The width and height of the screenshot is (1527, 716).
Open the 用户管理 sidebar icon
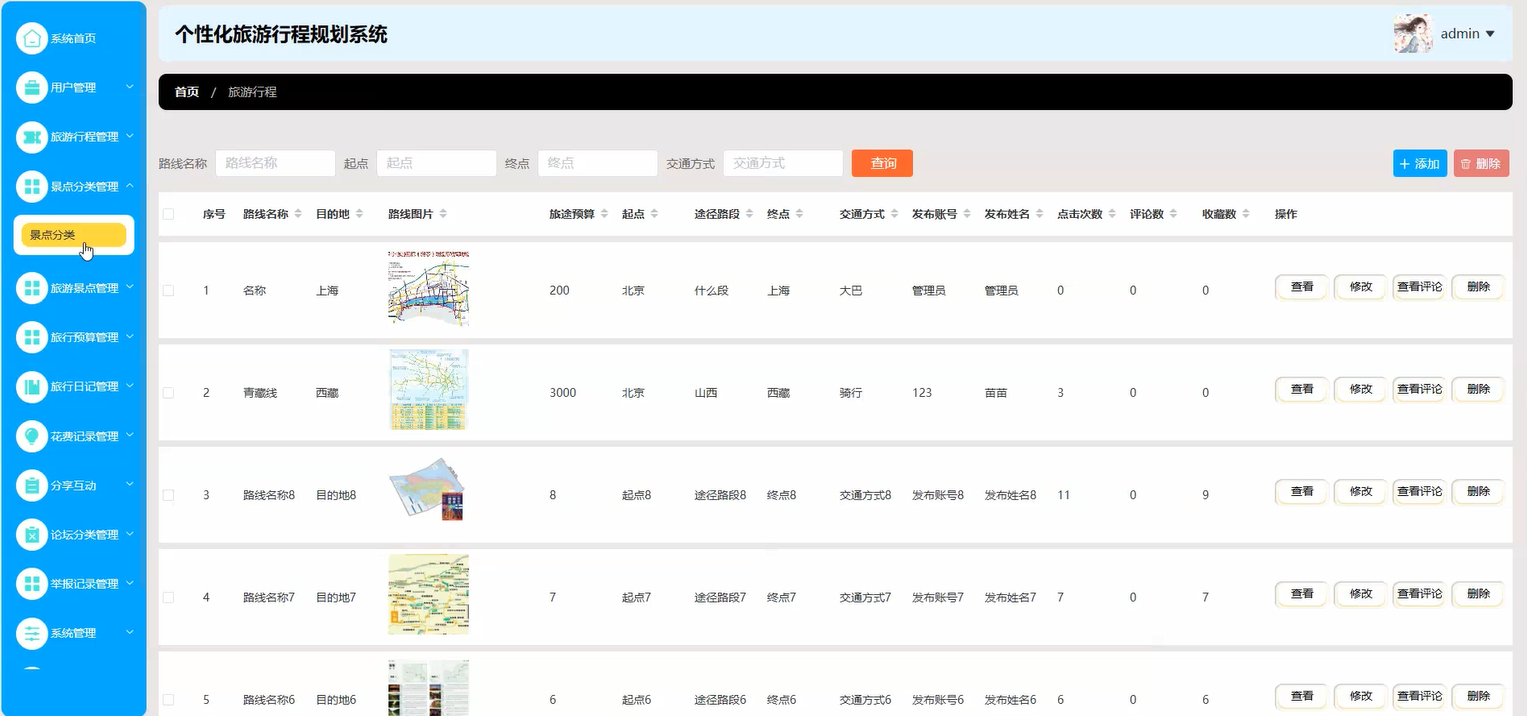coord(34,87)
